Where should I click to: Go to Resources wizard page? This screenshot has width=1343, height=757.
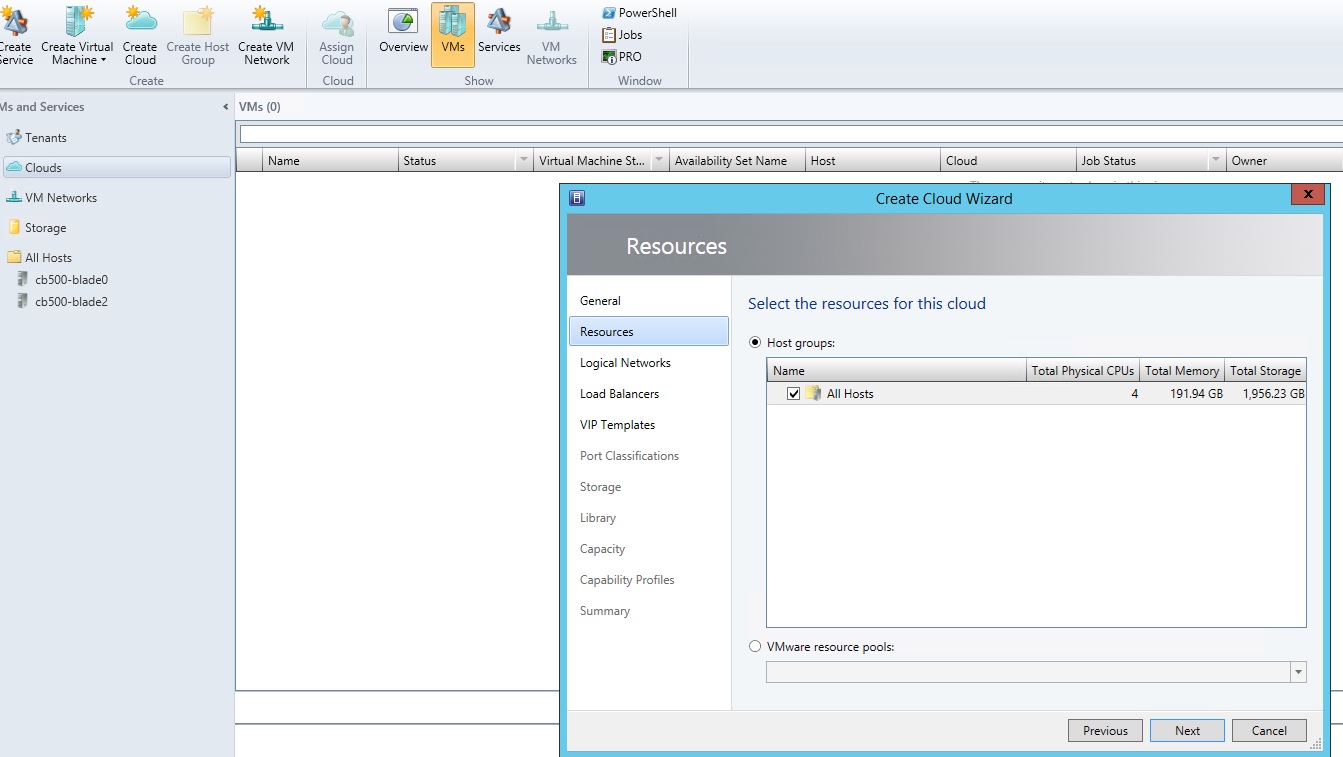click(649, 332)
